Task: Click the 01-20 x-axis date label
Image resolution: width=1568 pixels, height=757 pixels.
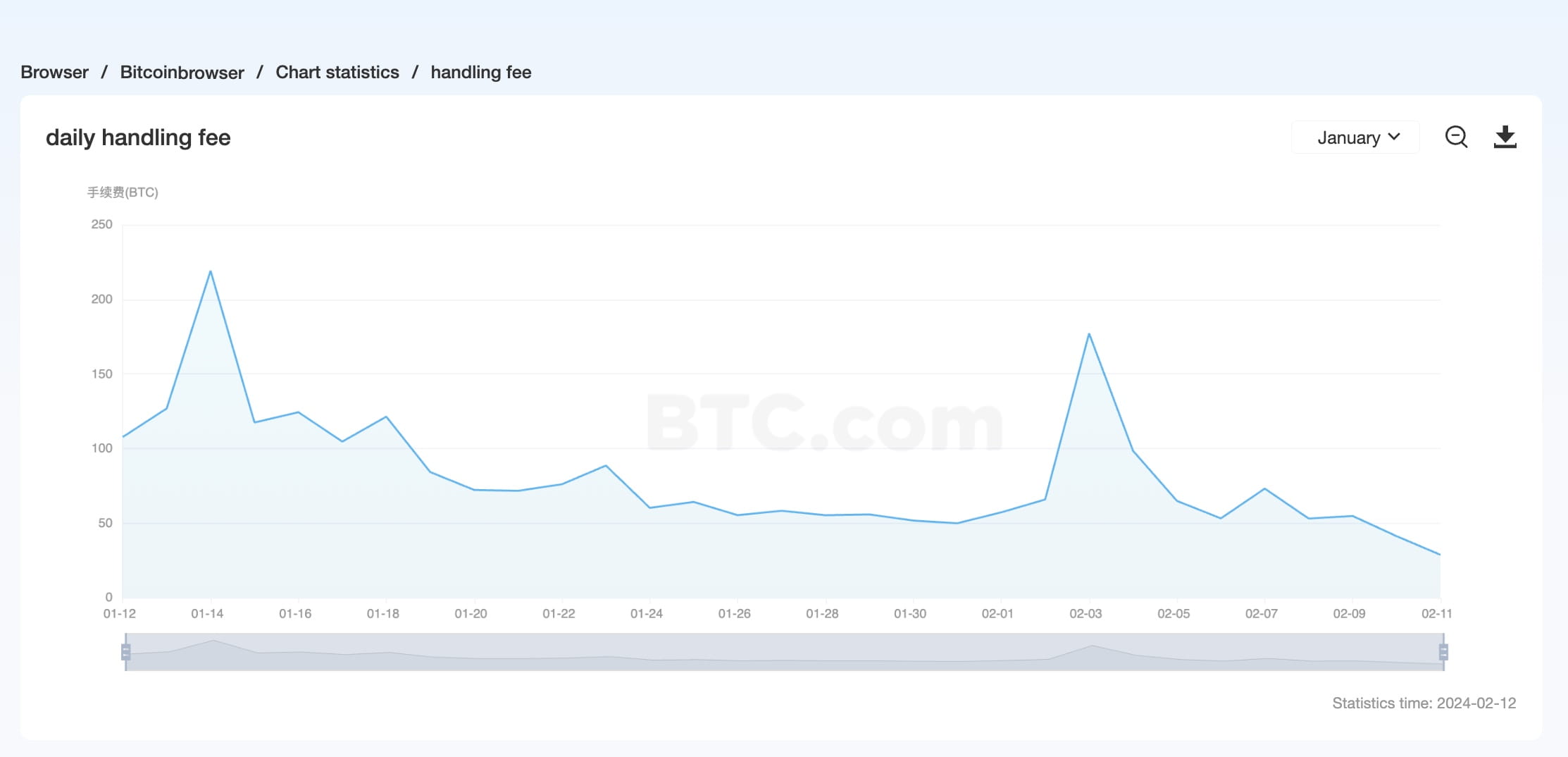Action: click(x=471, y=614)
